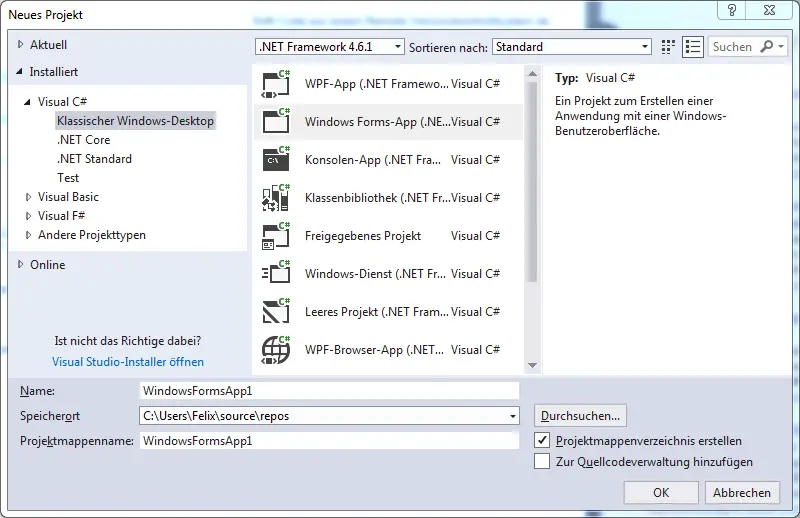Click the Klassenbibliothek template icon
The height and width of the screenshot is (518, 800).
click(x=276, y=198)
